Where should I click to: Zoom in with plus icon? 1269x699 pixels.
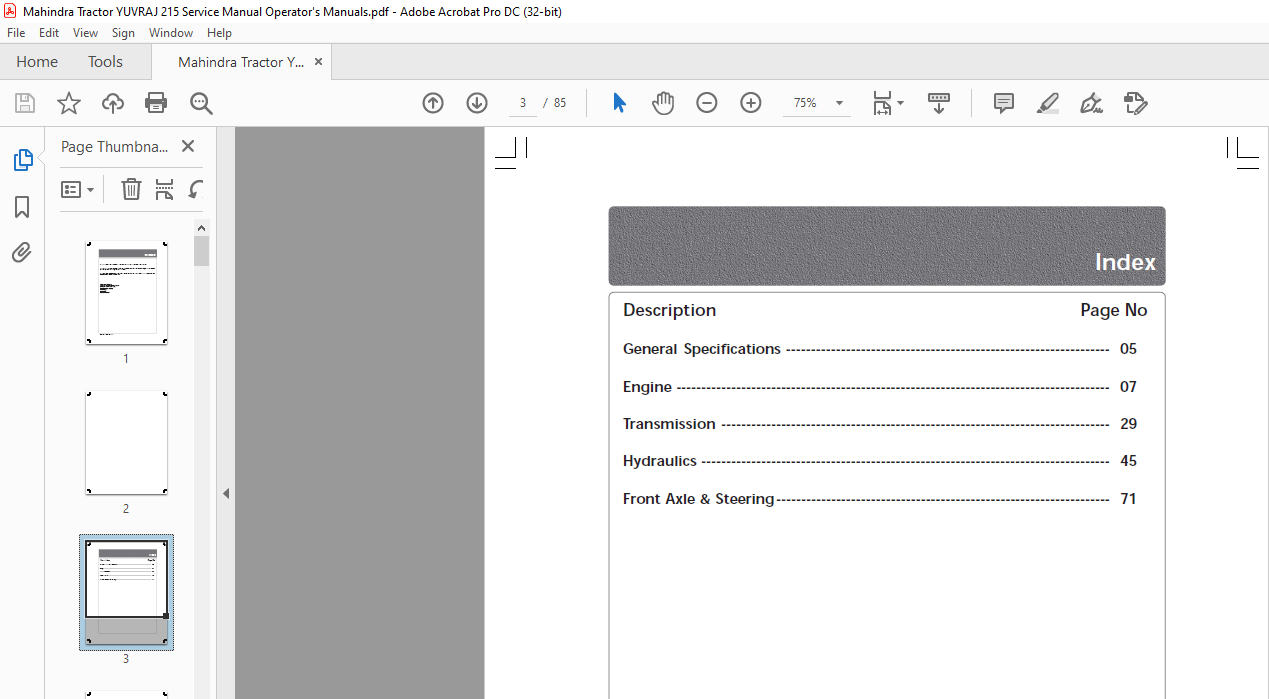[x=751, y=103]
